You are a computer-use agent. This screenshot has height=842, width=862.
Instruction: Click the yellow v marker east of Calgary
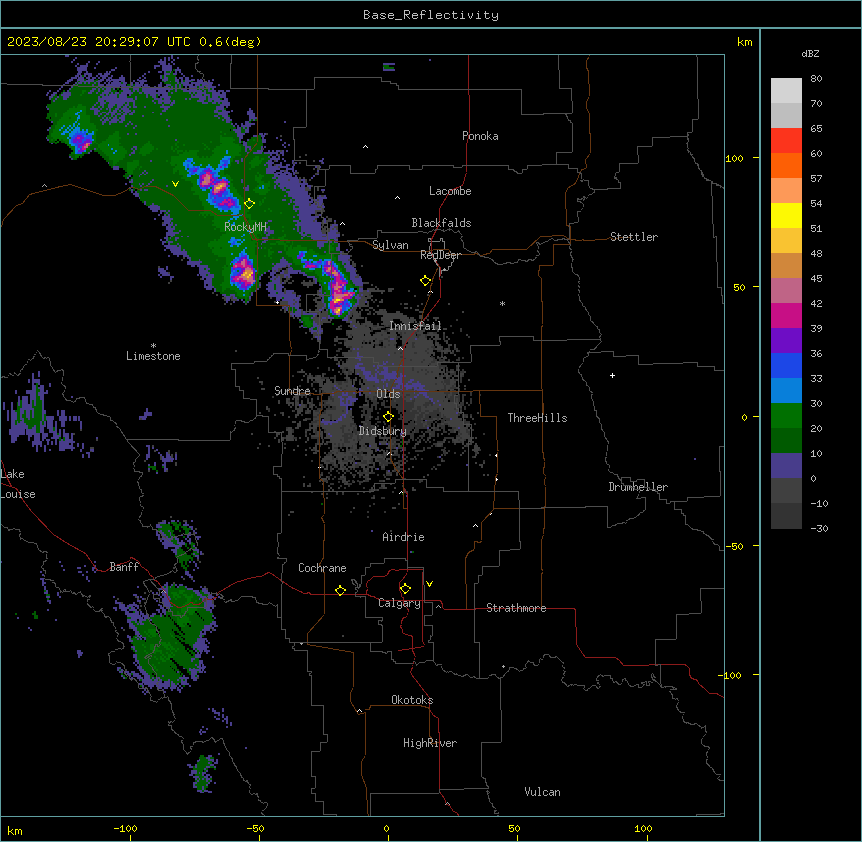point(429,584)
